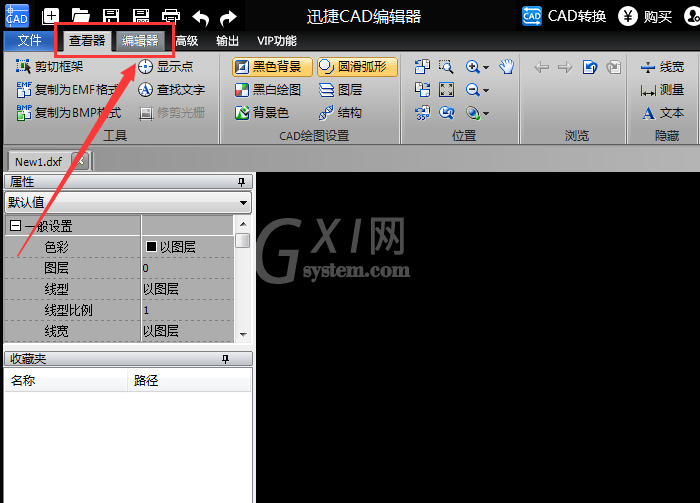Undo the last action
Image resolution: width=700 pixels, height=503 pixels.
[200, 18]
